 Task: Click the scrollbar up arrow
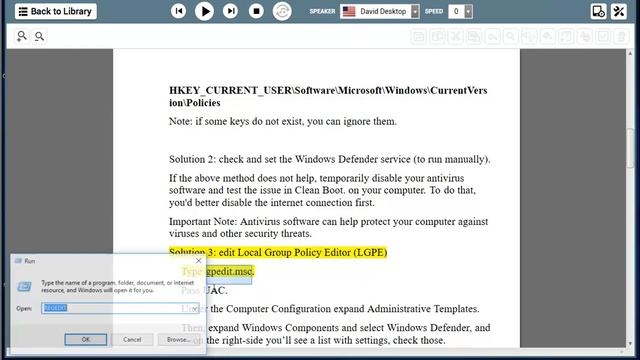point(631,53)
